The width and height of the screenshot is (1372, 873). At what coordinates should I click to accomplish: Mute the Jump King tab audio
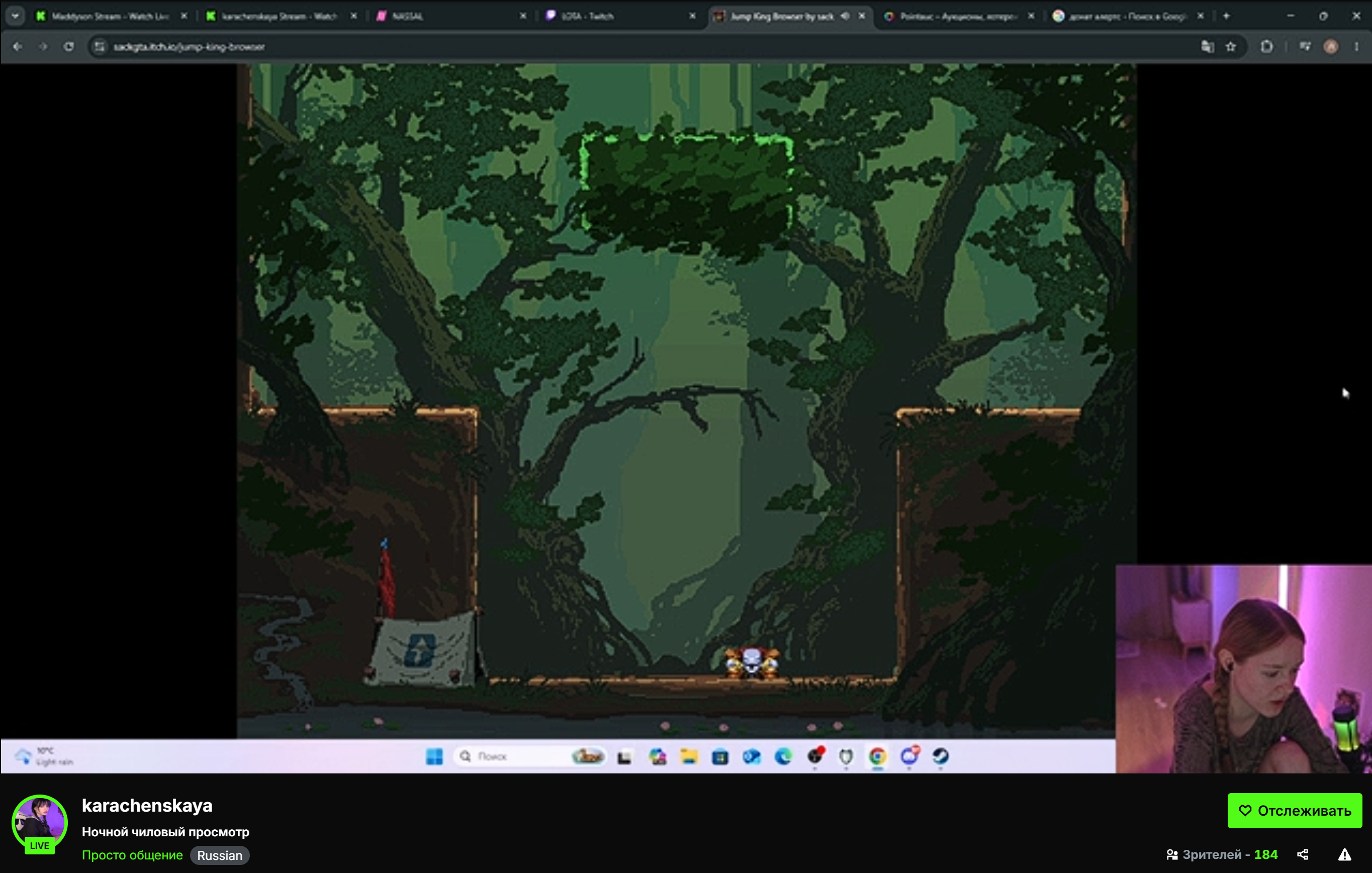[845, 16]
